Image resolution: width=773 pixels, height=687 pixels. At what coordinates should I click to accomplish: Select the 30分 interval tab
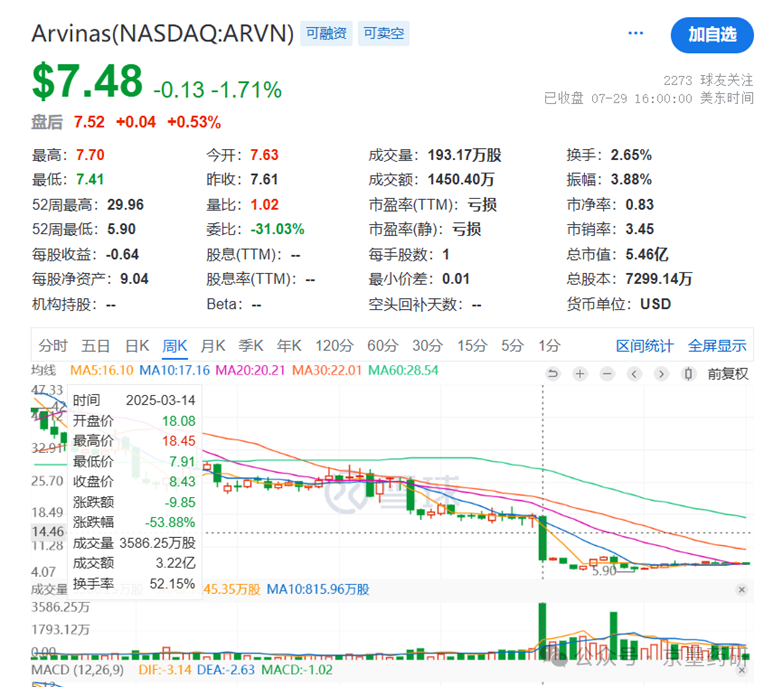[x=427, y=345]
